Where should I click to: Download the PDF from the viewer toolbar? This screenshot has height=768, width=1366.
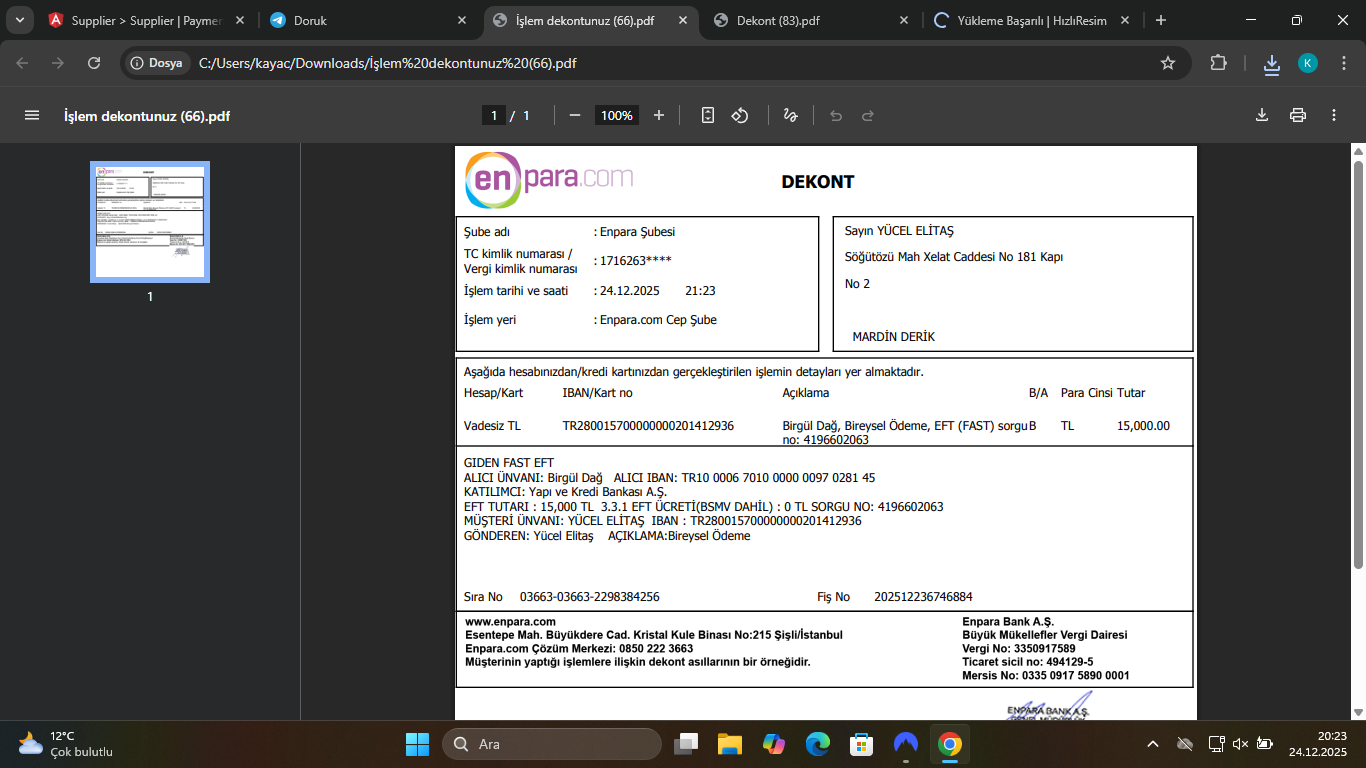[x=1262, y=115]
